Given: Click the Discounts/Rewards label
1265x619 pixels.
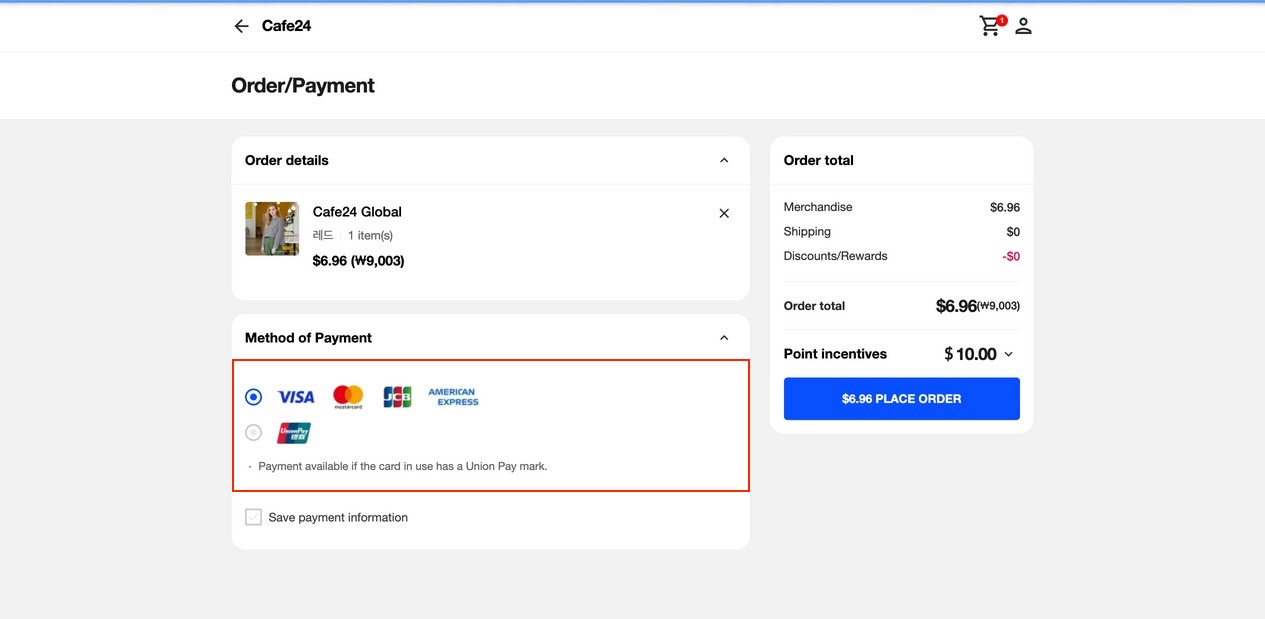Looking at the screenshot, I should (x=836, y=256).
